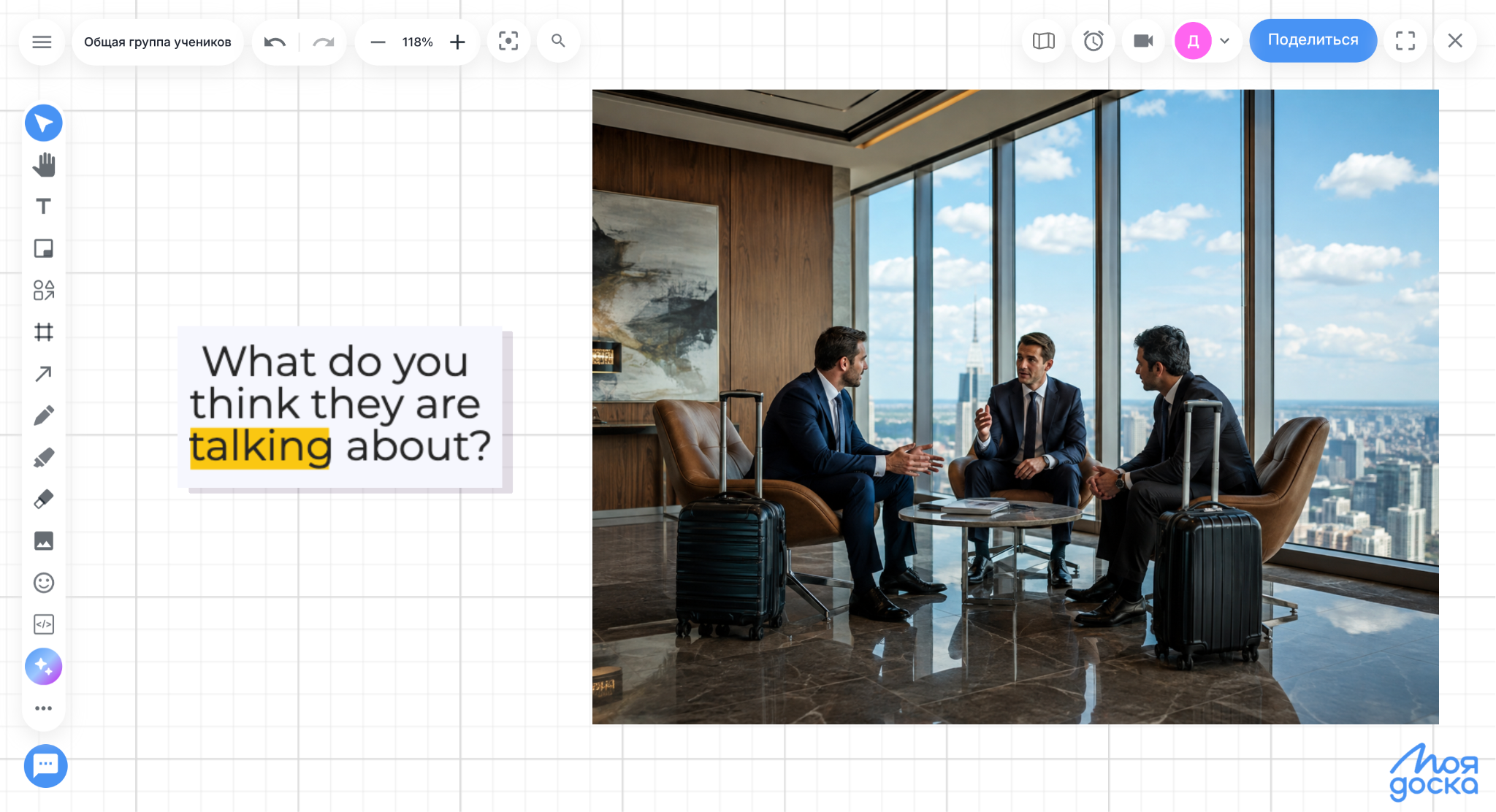Undo the last action

tap(275, 42)
